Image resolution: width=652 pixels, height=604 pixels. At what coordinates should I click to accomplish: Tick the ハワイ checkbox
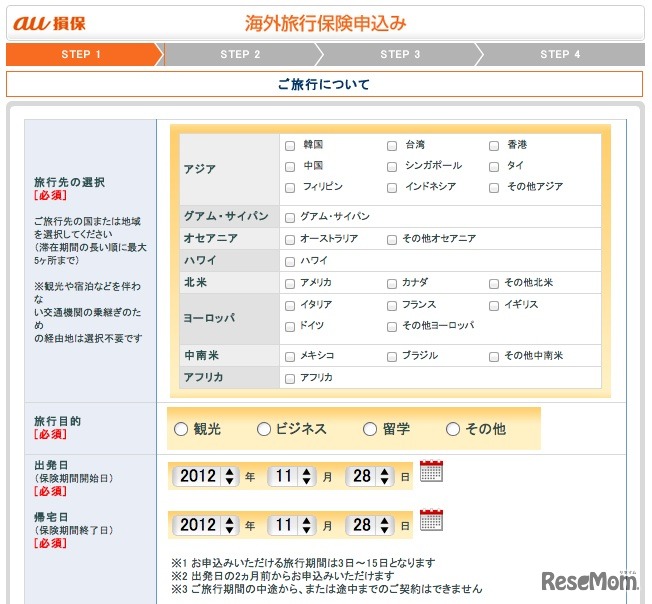[x=290, y=261]
